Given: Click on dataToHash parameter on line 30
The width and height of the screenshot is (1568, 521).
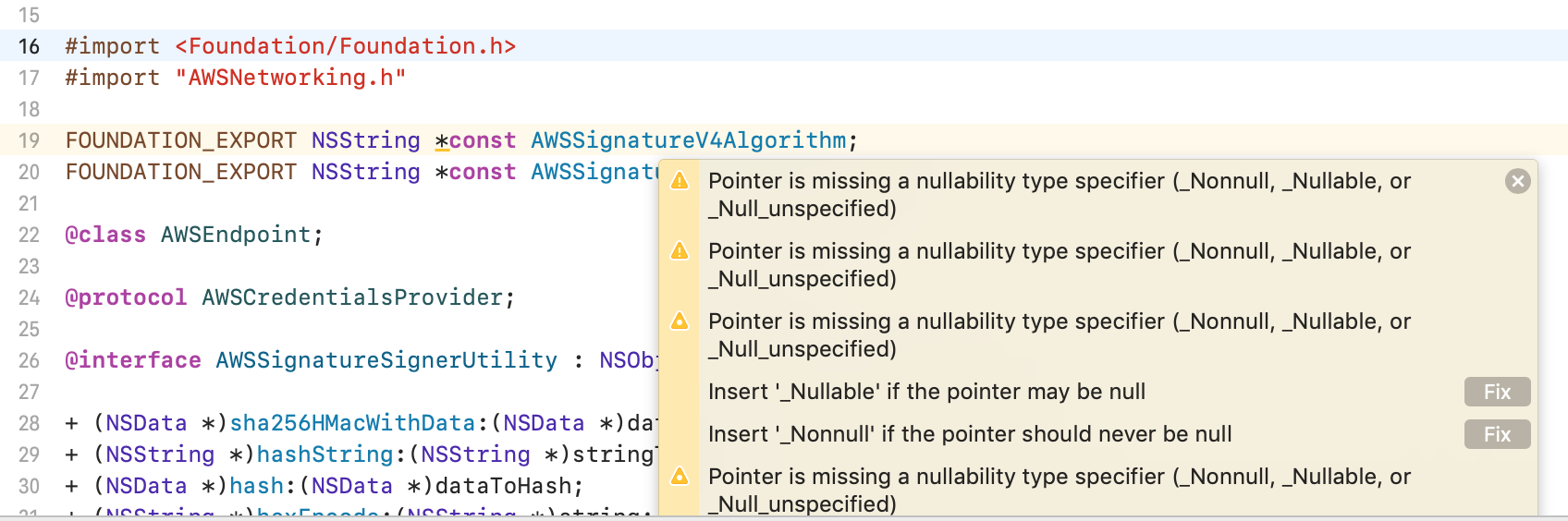Looking at the screenshot, I should pos(503,486).
